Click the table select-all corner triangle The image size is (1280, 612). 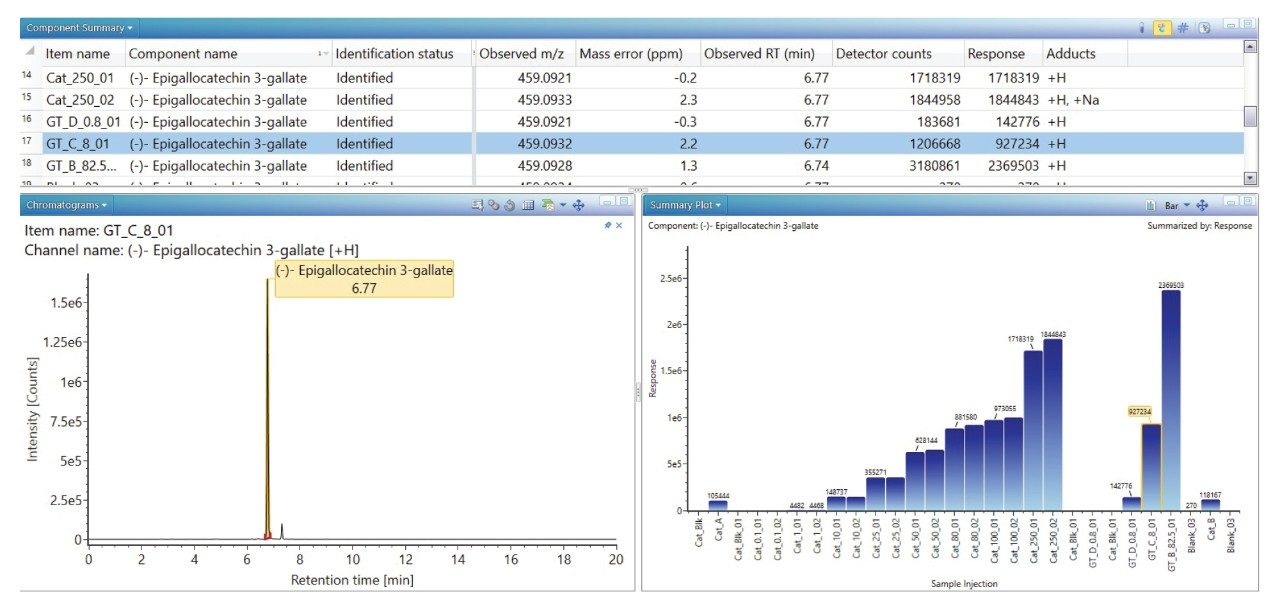pos(29,52)
